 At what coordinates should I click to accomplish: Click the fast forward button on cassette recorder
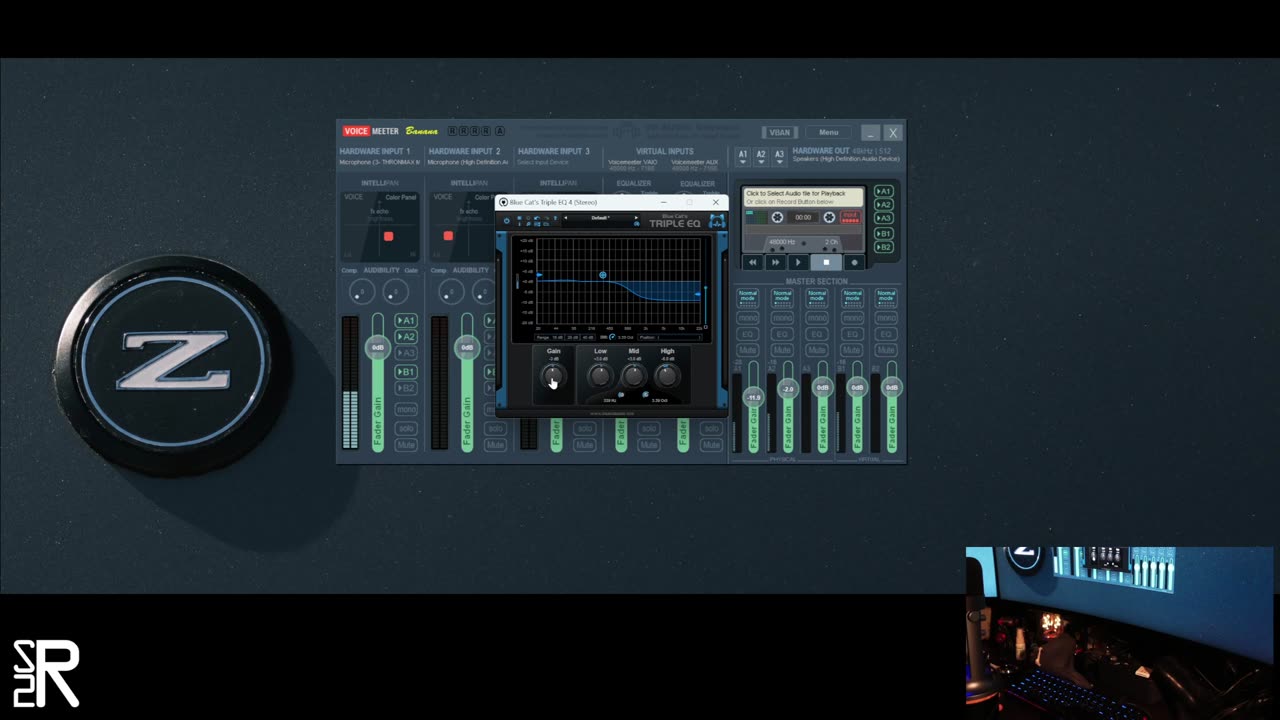[775, 262]
